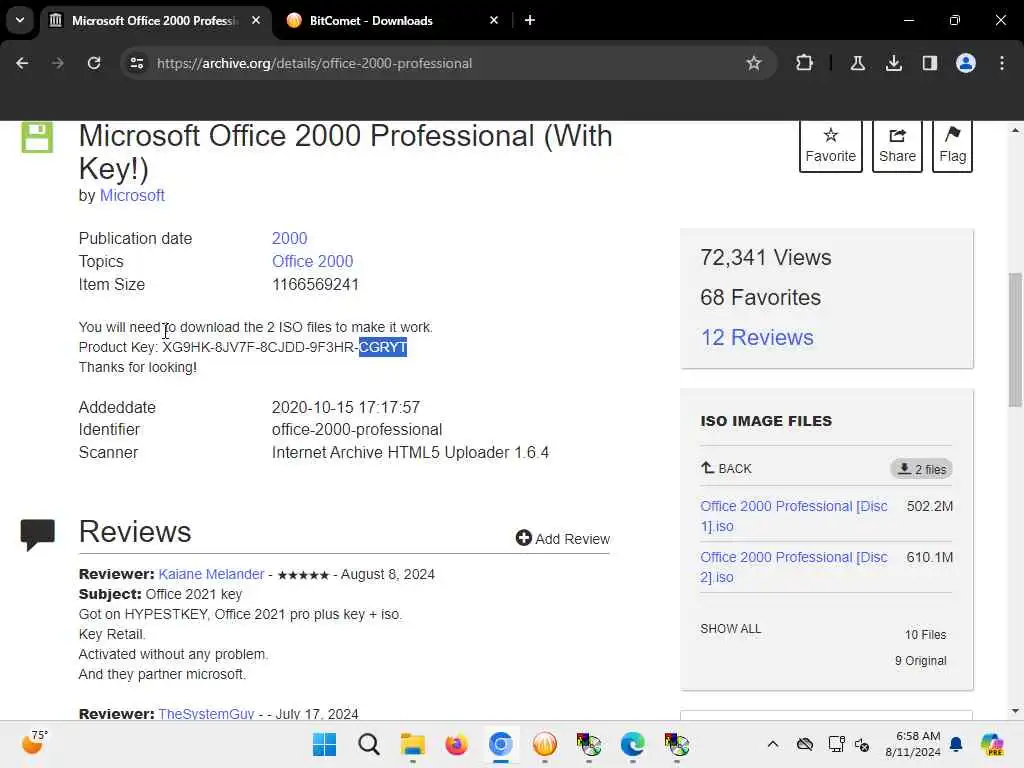Click the browser forward arrow
Viewport: 1024px width, 768px height.
point(57,63)
